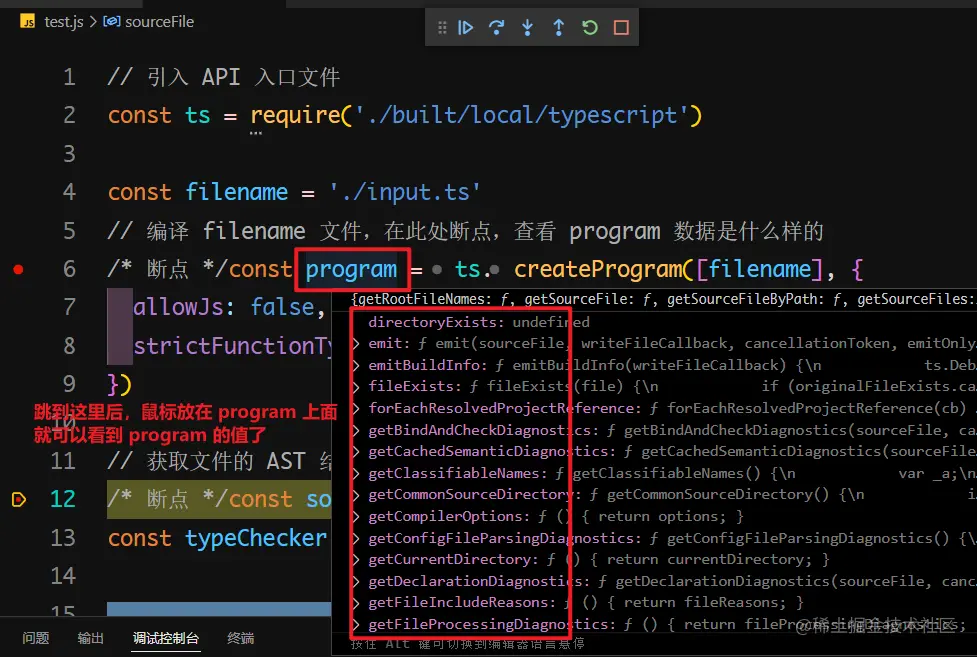The width and height of the screenshot is (977, 657).
Task: Switch to the 输出 tab
Action: tap(90, 638)
